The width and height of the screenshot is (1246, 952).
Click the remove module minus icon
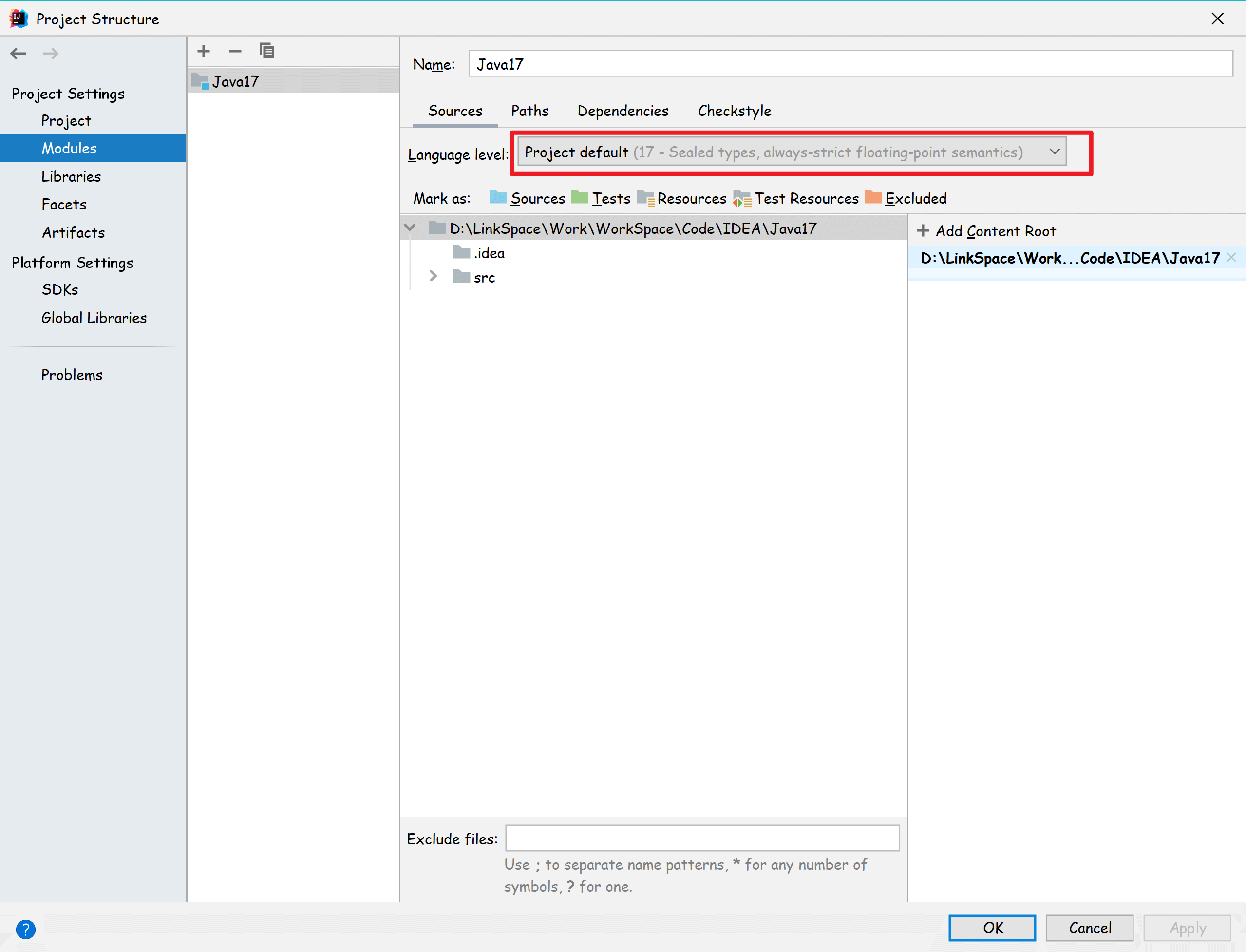click(235, 52)
